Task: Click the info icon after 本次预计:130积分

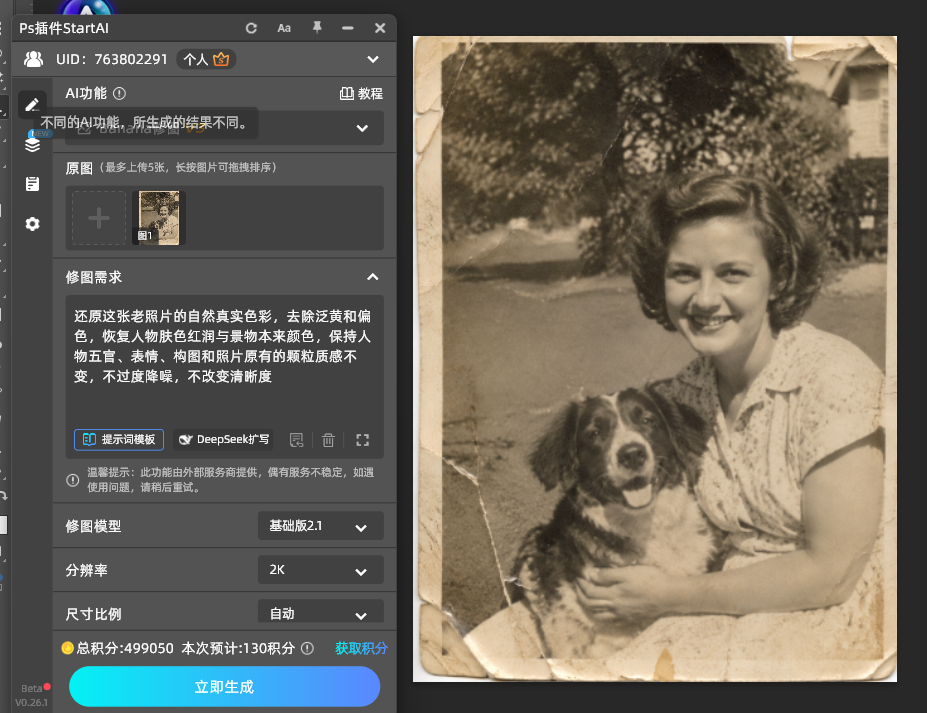Action: [307, 649]
